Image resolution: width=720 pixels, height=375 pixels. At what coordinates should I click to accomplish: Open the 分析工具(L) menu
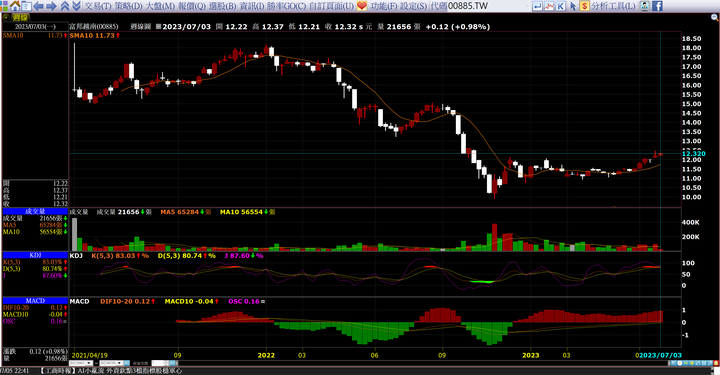click(x=613, y=6)
